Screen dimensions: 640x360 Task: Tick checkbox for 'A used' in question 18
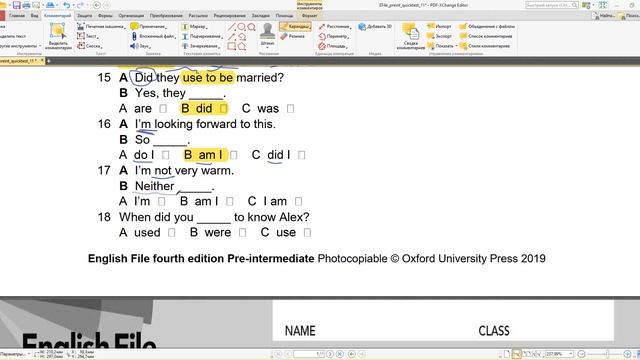pos(172,233)
